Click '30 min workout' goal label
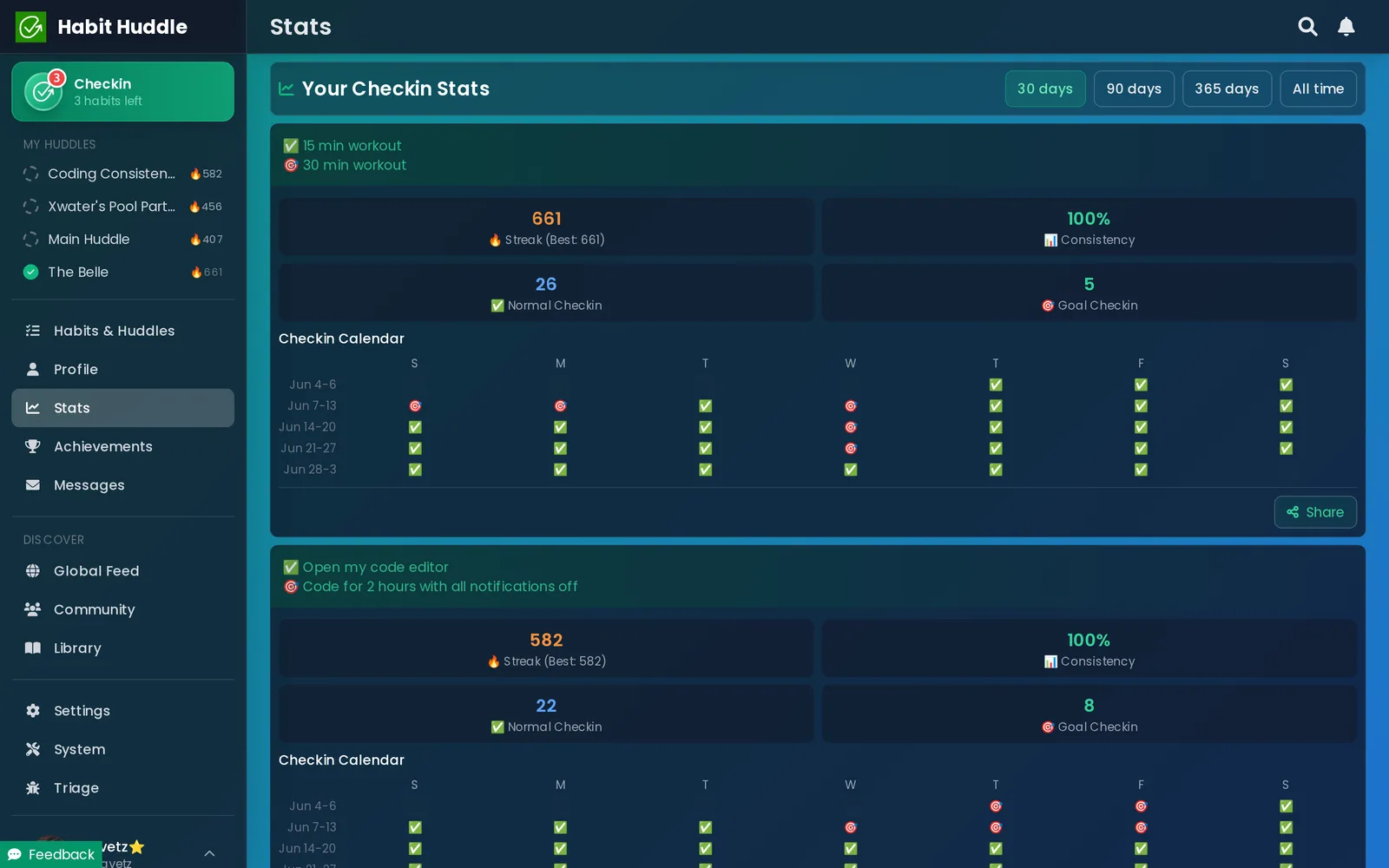The image size is (1389, 868). pyautogui.click(x=354, y=165)
